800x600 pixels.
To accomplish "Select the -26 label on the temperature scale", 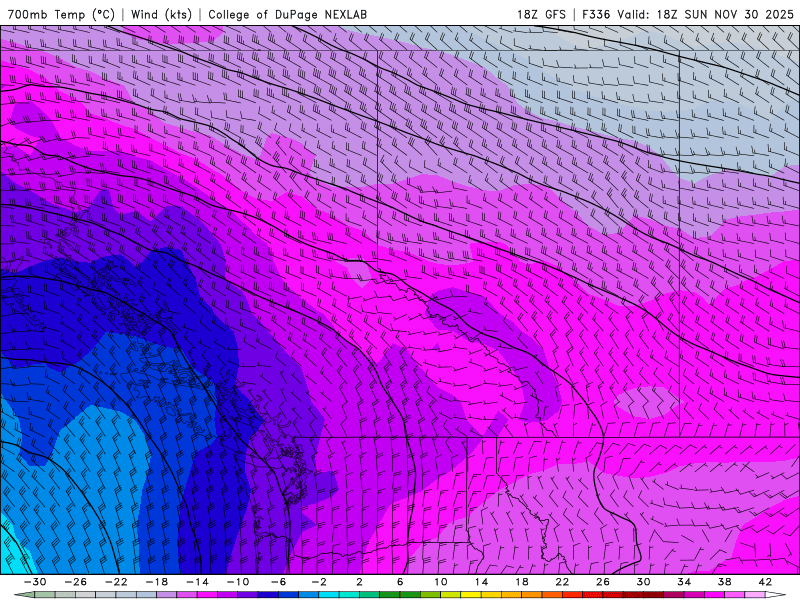I will click(76, 582).
